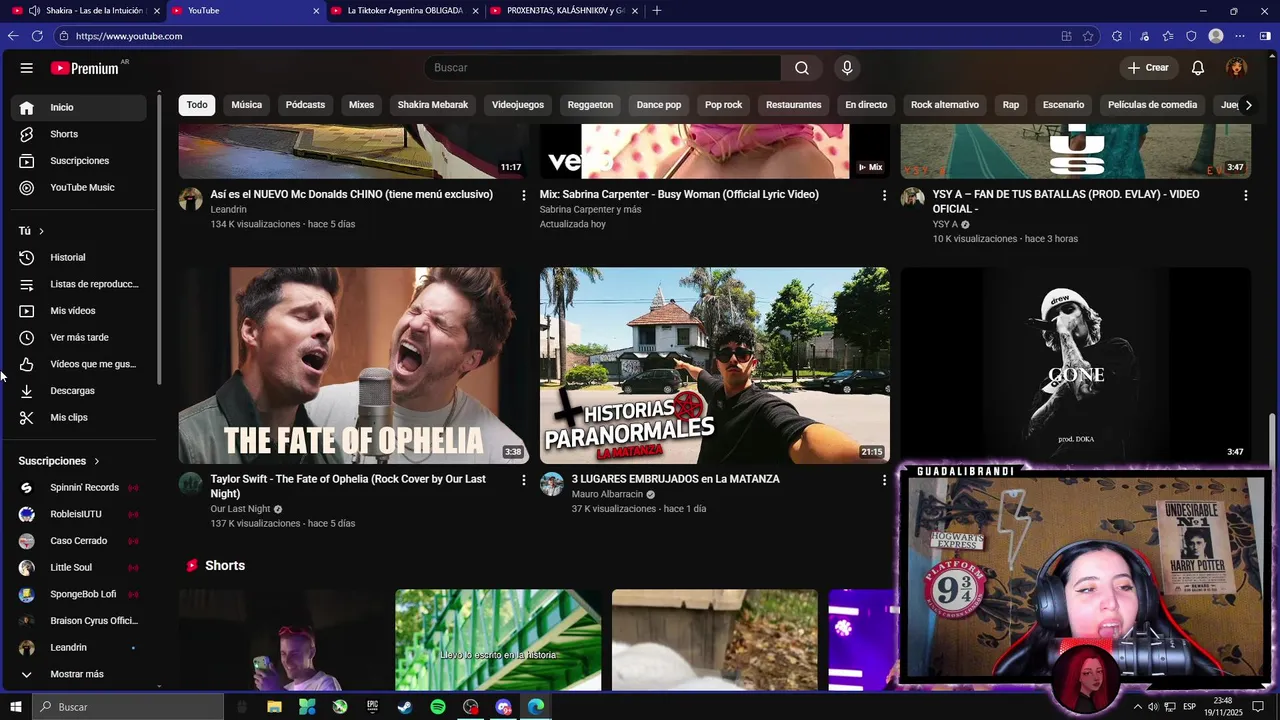Activate voice search microphone
Image resolution: width=1280 pixels, height=720 pixels.
pyautogui.click(x=847, y=68)
